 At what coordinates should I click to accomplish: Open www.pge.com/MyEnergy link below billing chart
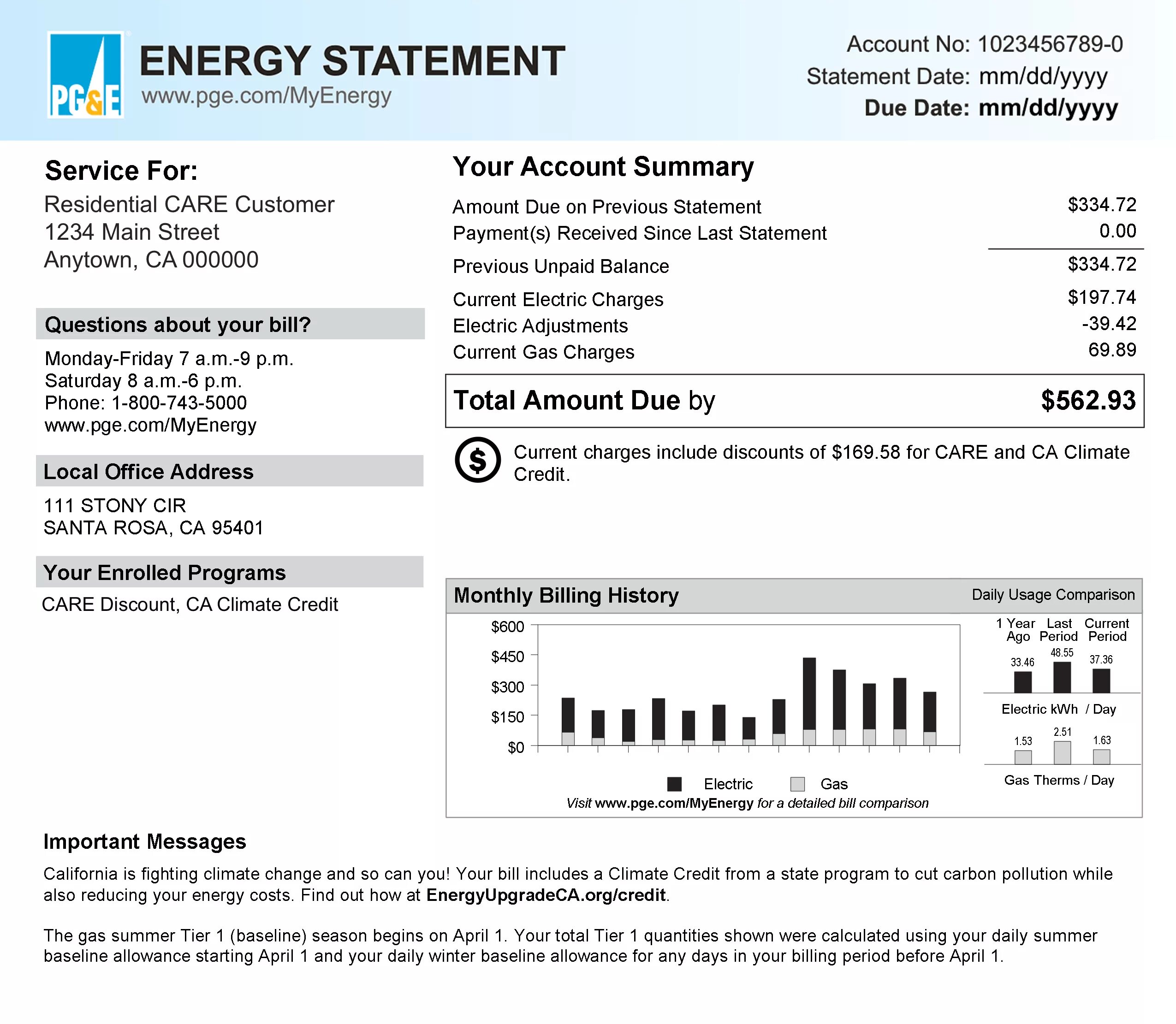click(x=674, y=804)
